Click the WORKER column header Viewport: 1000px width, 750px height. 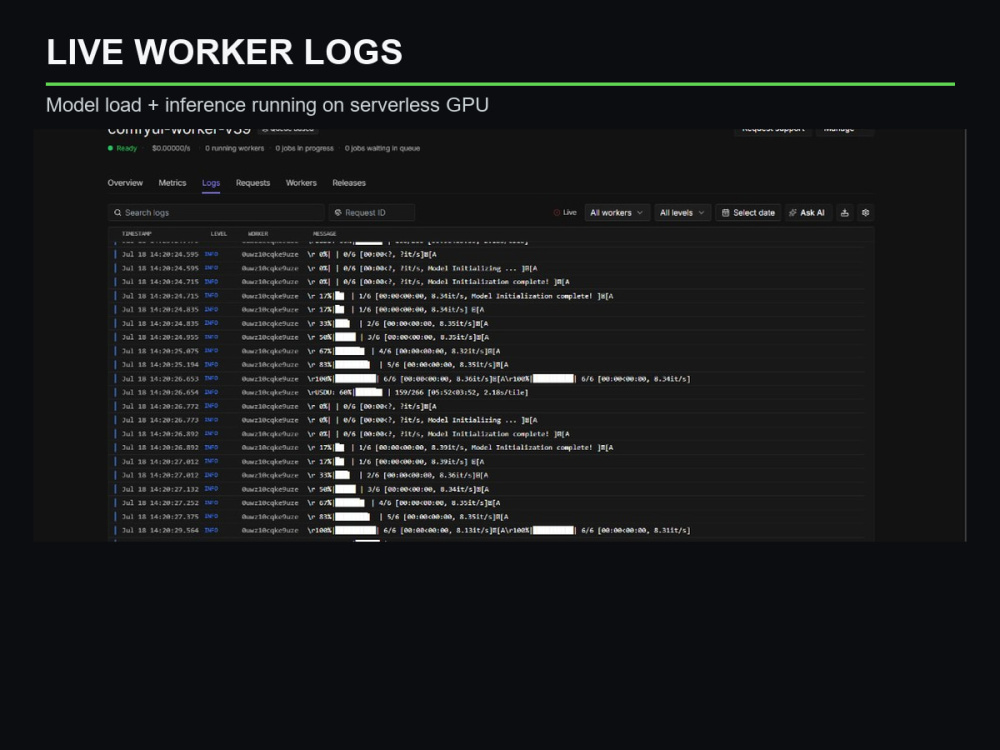[258, 234]
